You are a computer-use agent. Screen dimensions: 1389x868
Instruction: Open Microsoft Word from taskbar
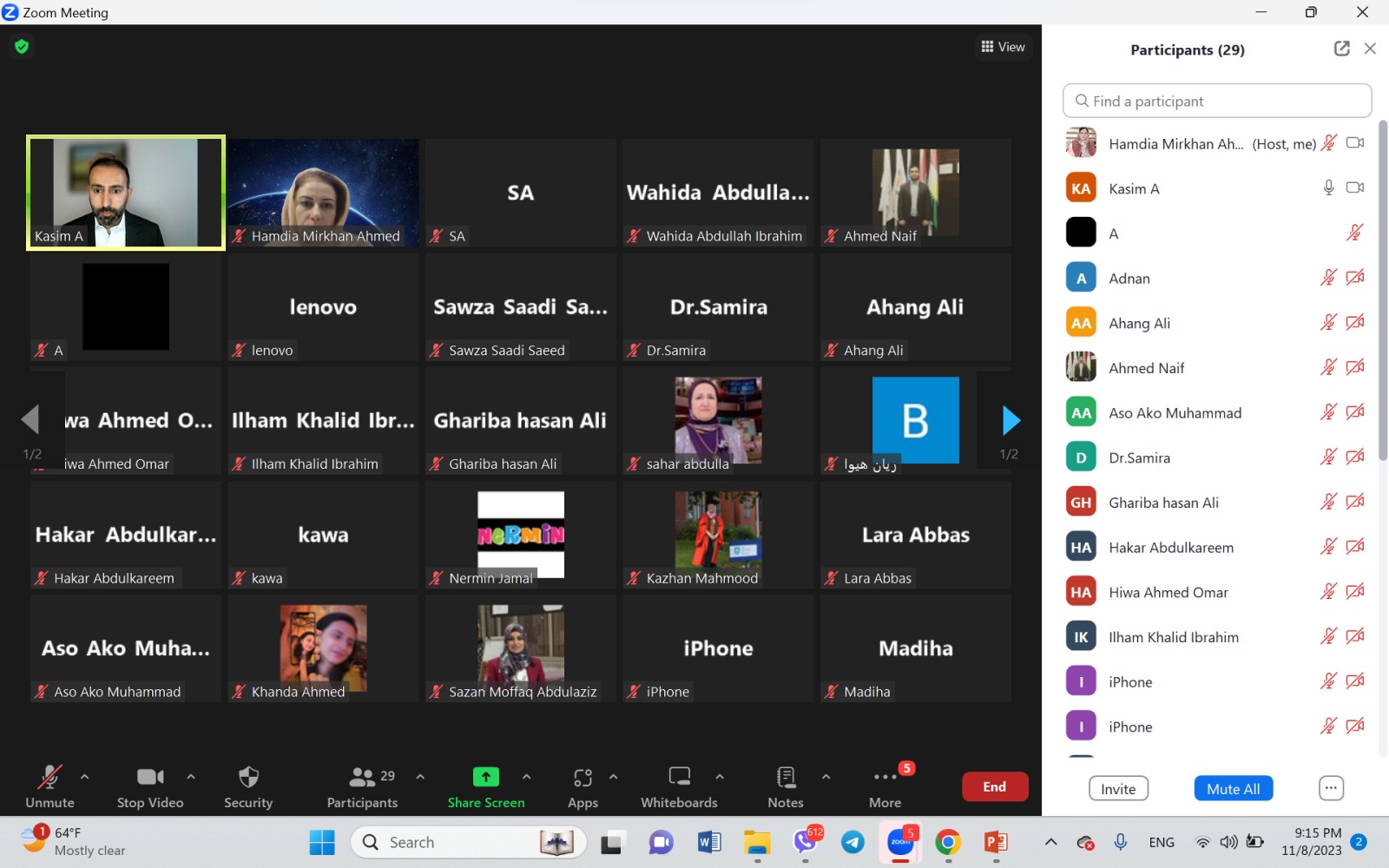pos(709,842)
